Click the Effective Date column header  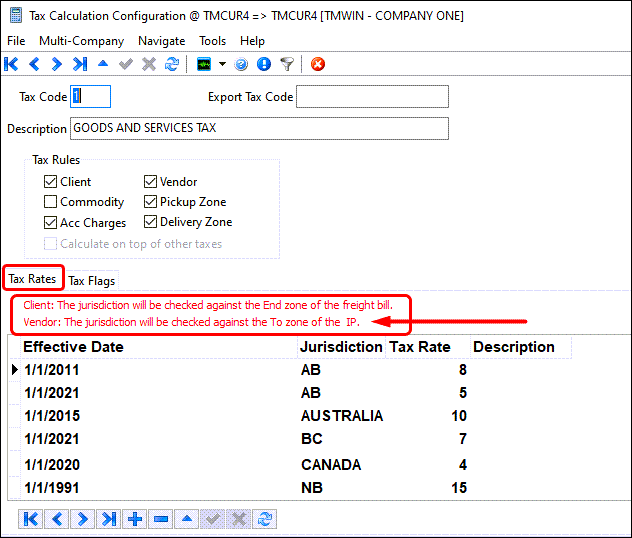(x=74, y=347)
